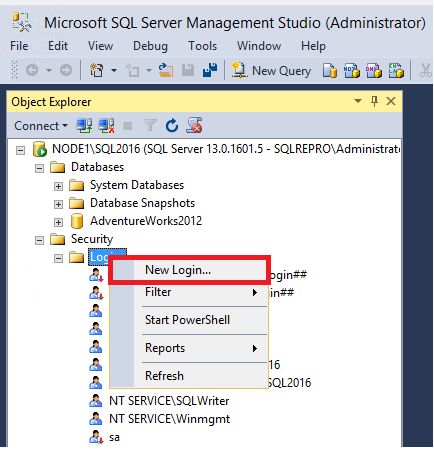Viewport: 434px width, 450px height.
Task: Open the Edit menu
Action: pos(58,46)
